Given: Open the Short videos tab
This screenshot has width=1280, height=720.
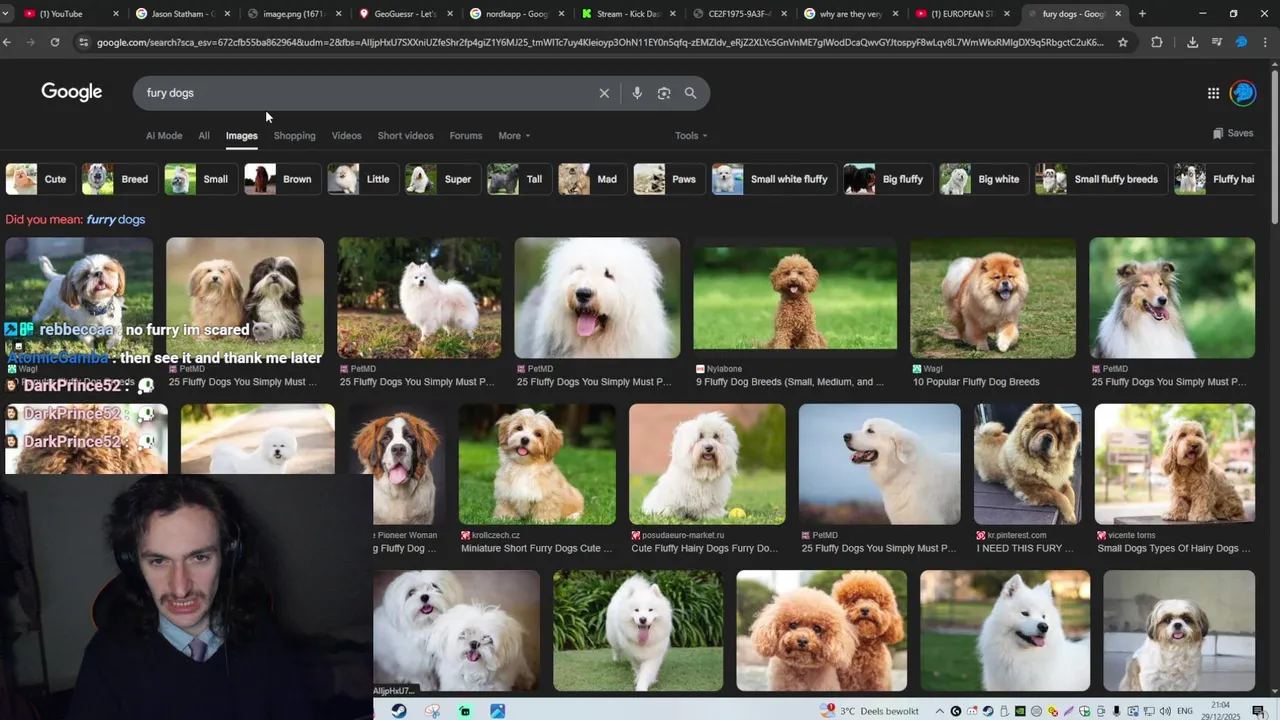Looking at the screenshot, I should coord(405,136).
